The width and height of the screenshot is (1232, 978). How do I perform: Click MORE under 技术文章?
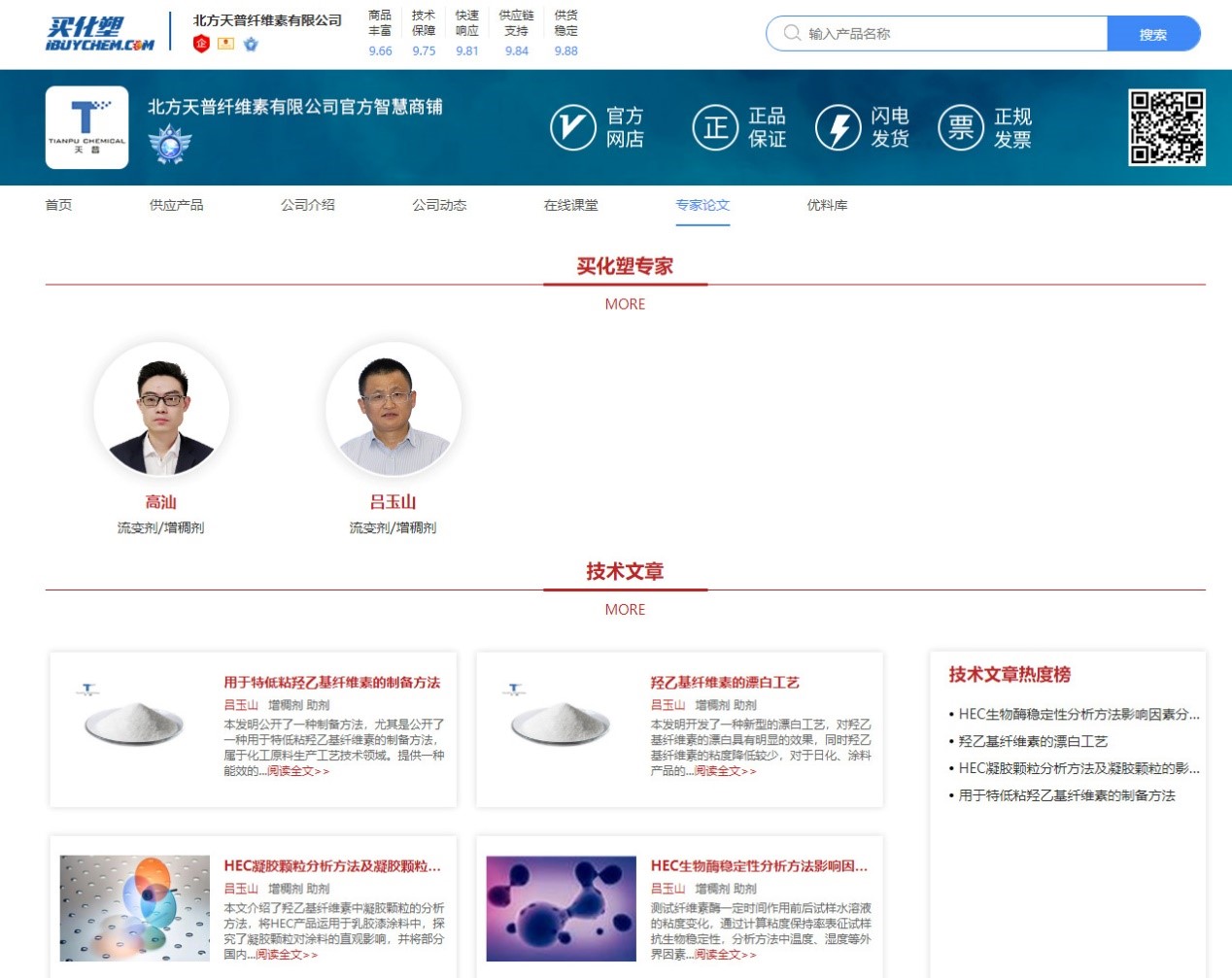(x=625, y=609)
